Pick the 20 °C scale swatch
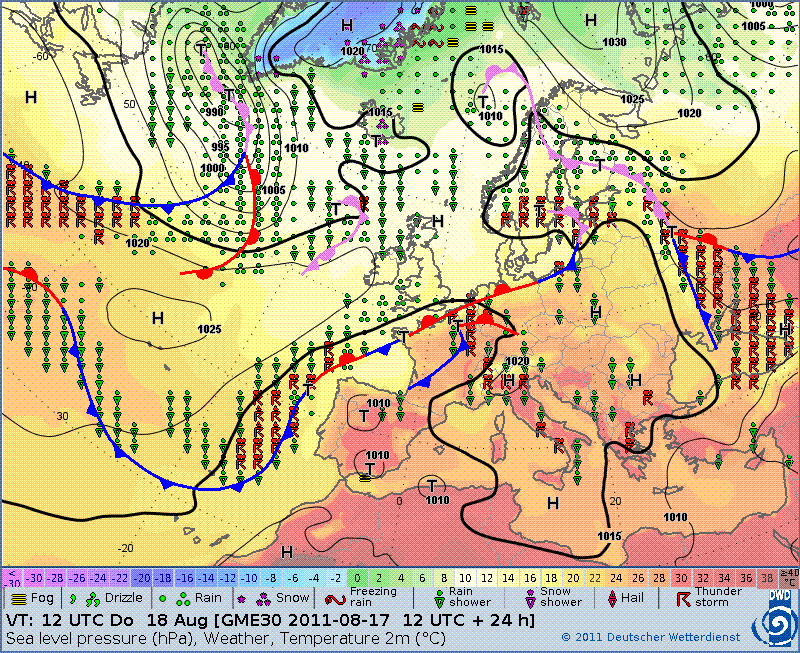Screen dimensions: 800x653 coord(573,579)
